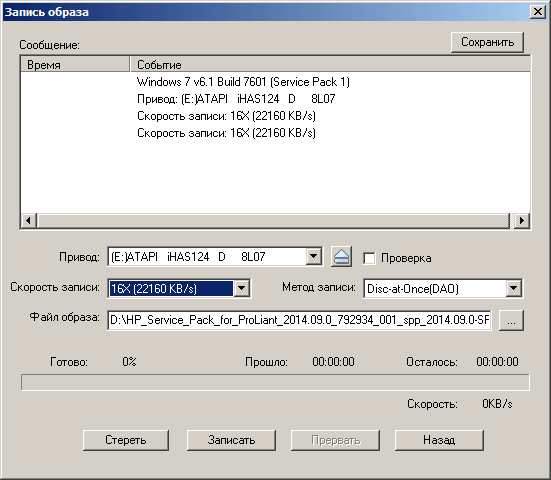Viewport: 551px width, 480px height.
Task: Click the log's right scroll arrow
Action: pos(522,221)
